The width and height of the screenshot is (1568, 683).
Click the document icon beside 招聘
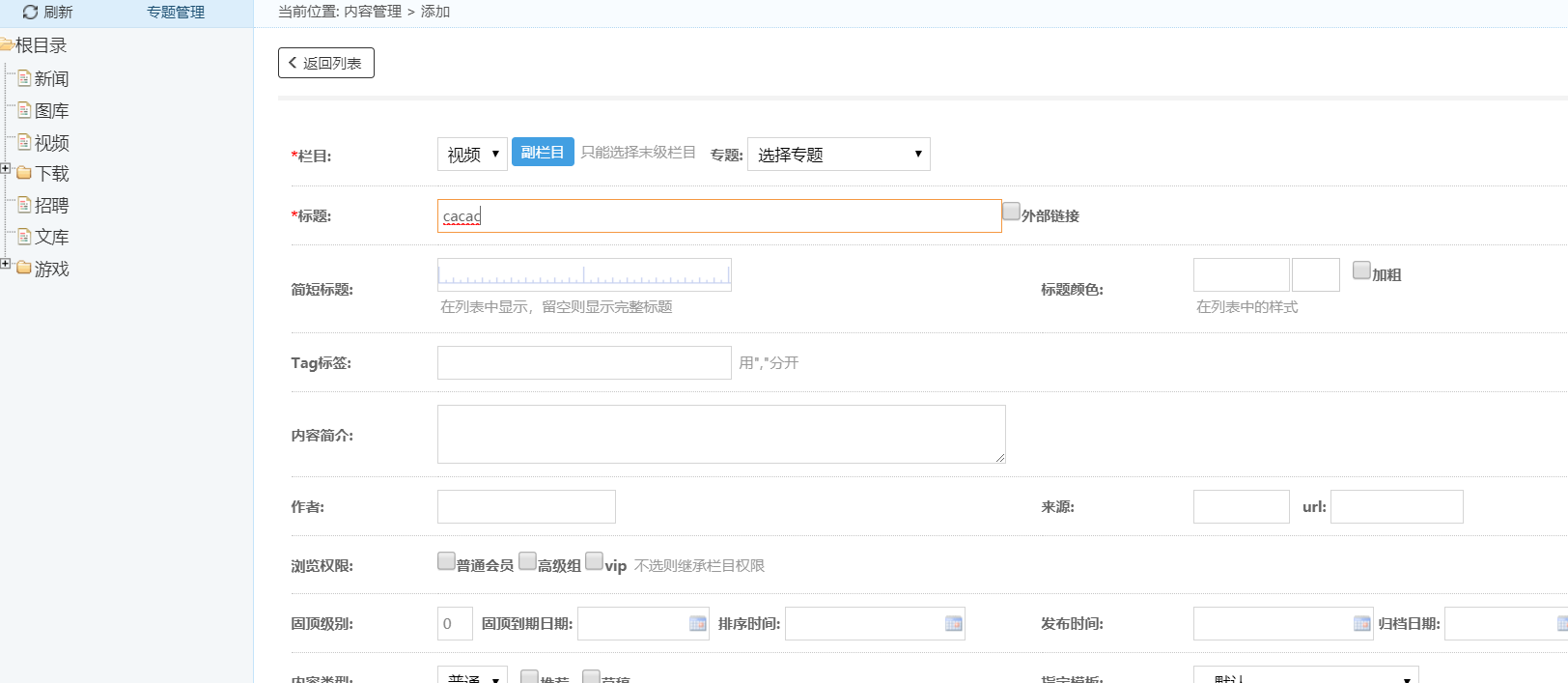(x=25, y=205)
